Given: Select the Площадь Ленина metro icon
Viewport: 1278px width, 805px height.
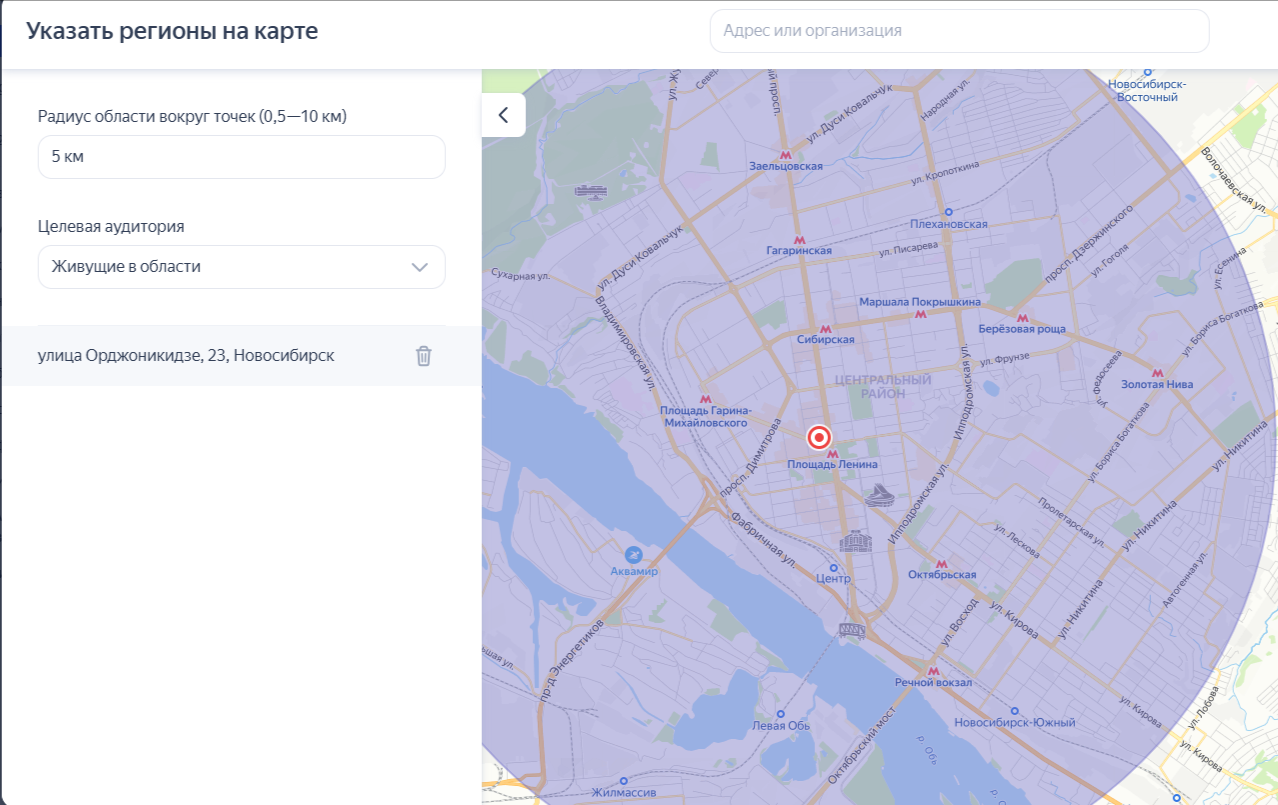Looking at the screenshot, I should click(832, 454).
